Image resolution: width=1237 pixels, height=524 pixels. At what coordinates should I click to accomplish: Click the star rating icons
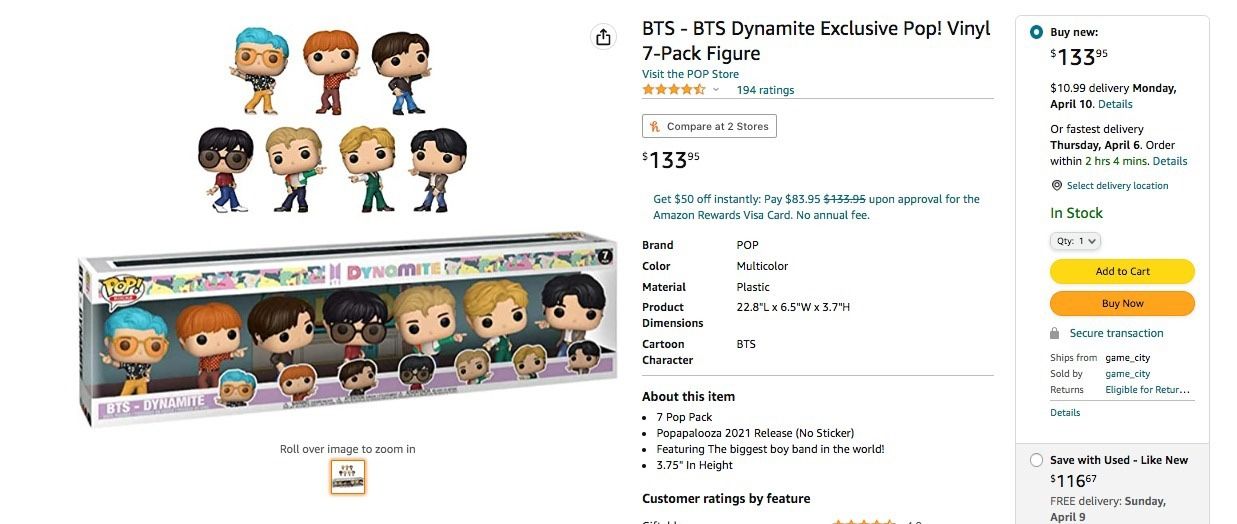pos(674,90)
